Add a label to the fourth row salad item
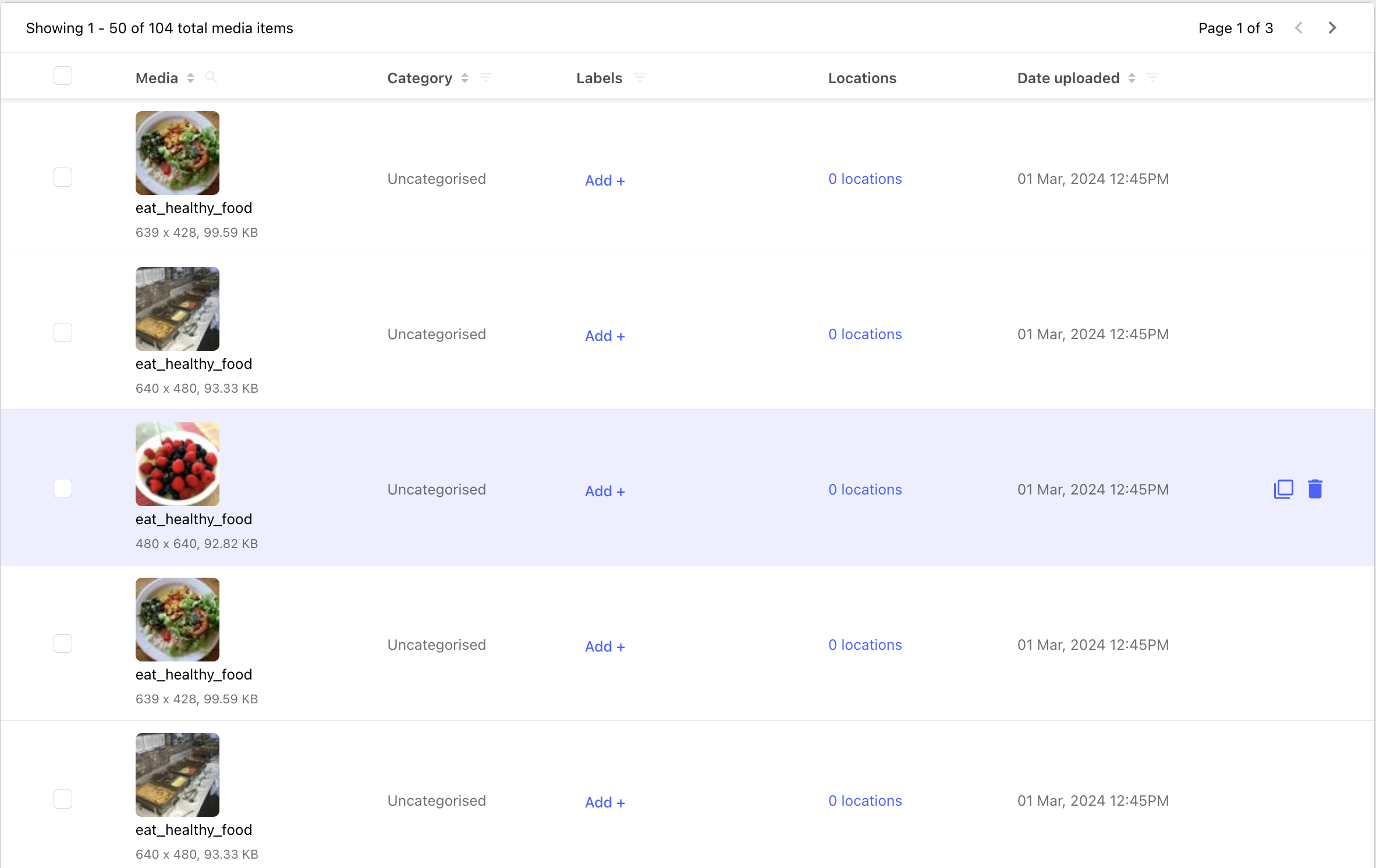Viewport: 1376px width, 868px height. click(x=605, y=646)
